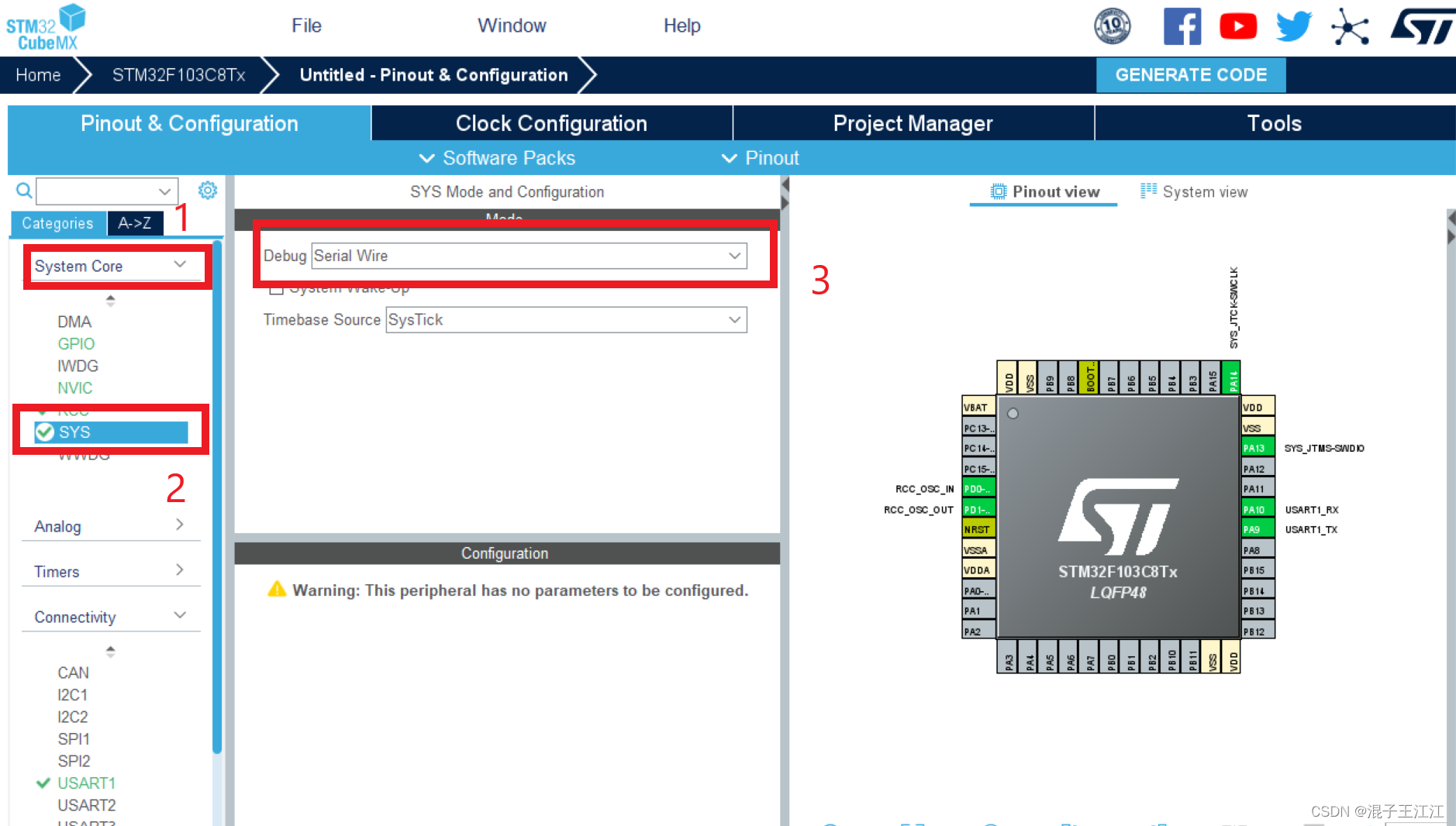Click the STM32CubeMX logo icon
The image size is (1456, 826).
coord(46,27)
